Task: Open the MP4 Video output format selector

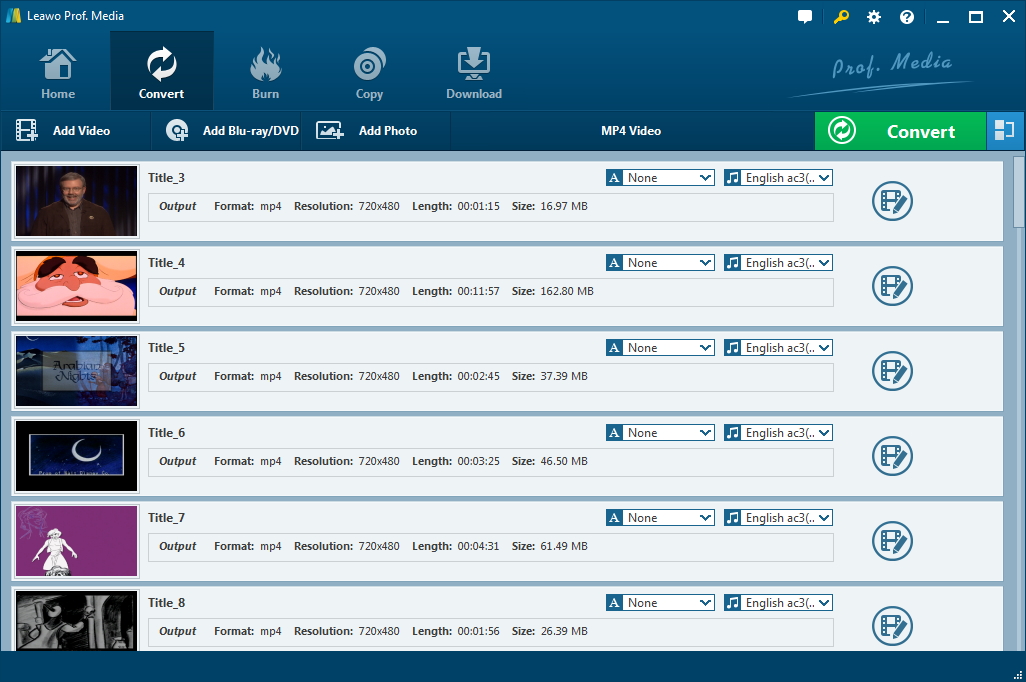Action: [631, 131]
